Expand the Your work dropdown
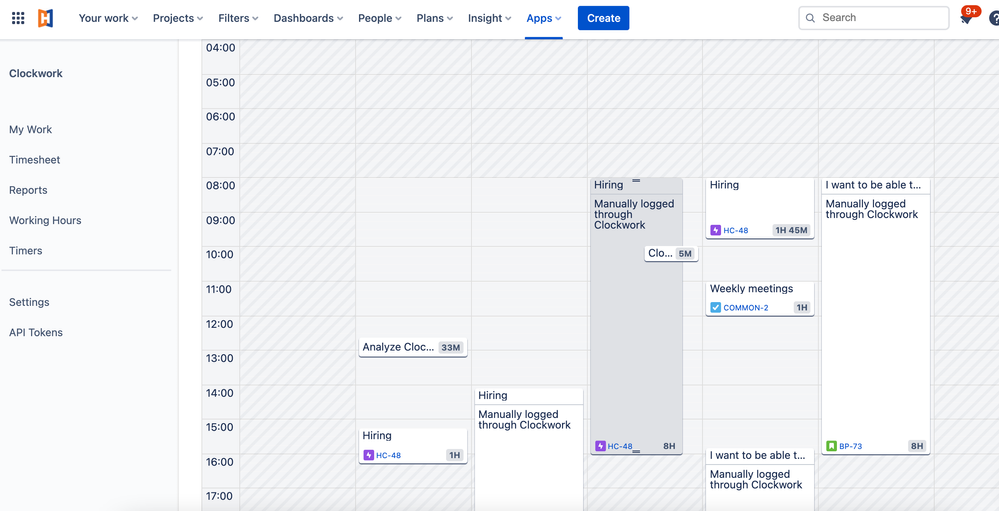The width and height of the screenshot is (999, 511). point(108,18)
